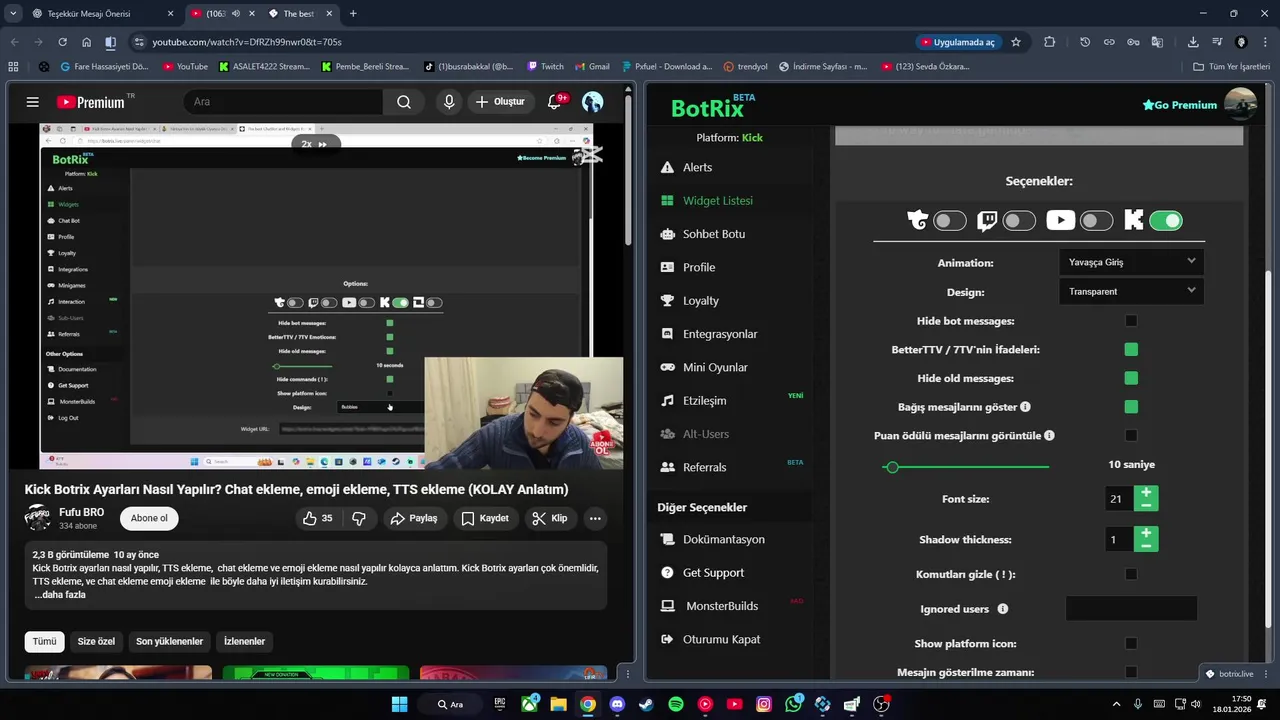
Task: Check Show platform icon checkbox
Action: click(x=1131, y=643)
